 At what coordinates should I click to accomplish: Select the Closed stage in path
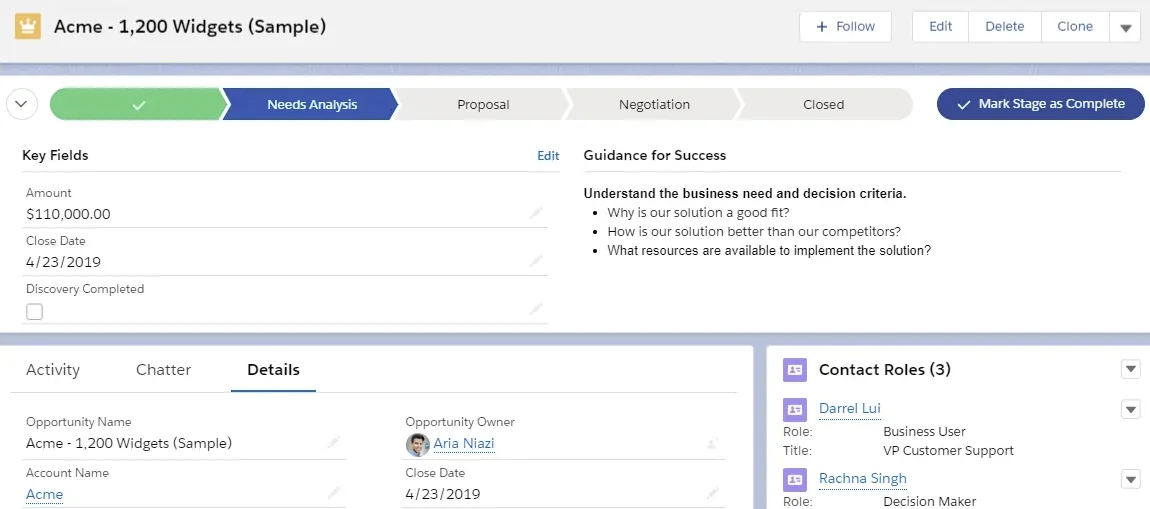824,104
